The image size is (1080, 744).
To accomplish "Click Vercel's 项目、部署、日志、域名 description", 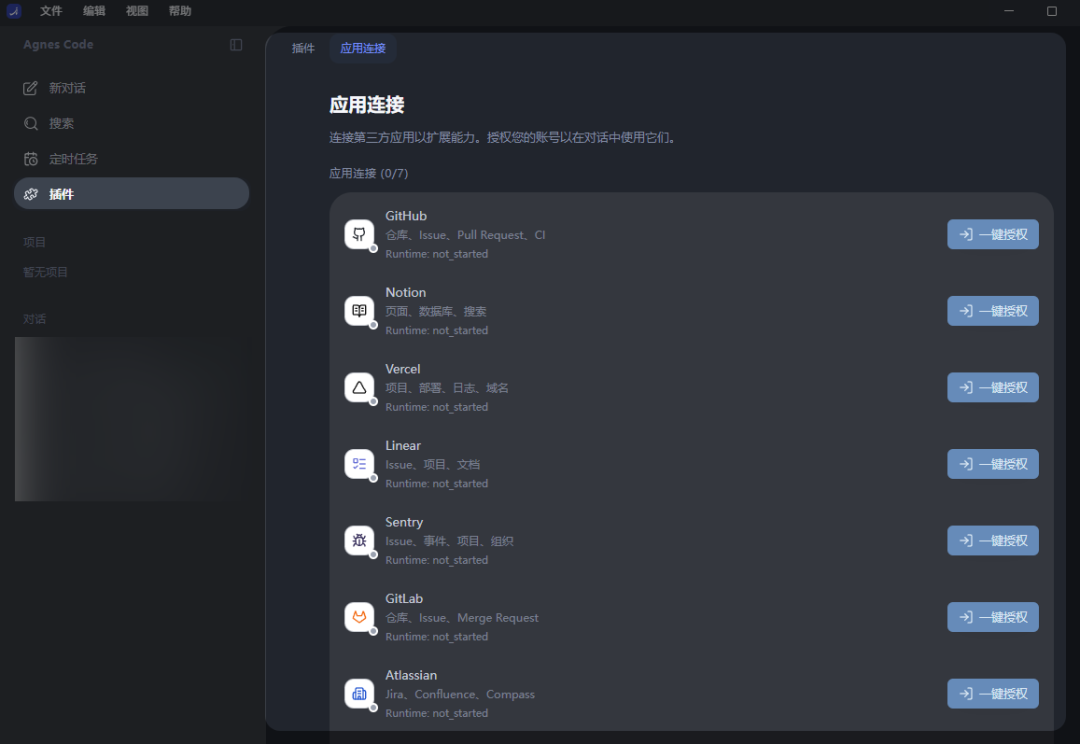I will tap(446, 388).
